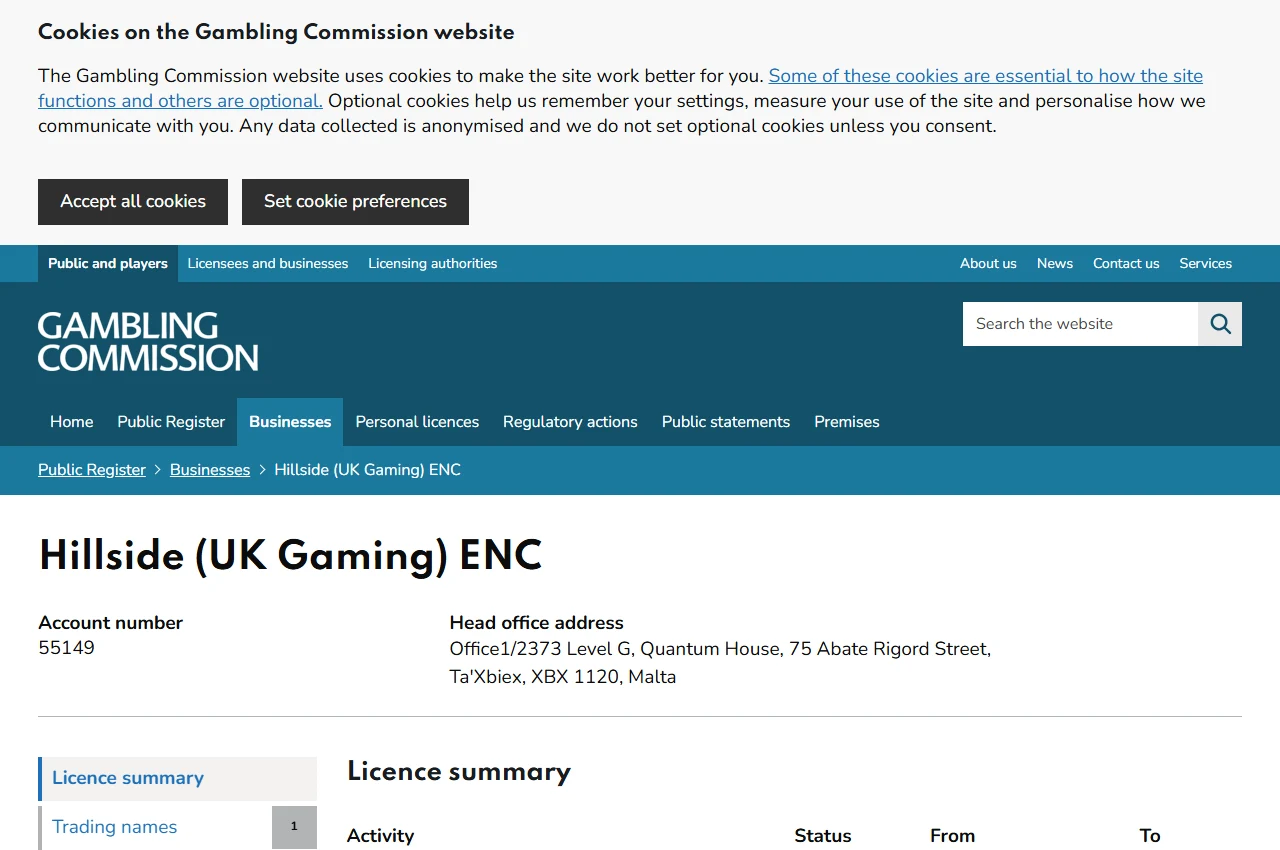Open the Services link
The height and width of the screenshot is (850, 1280).
click(x=1205, y=264)
